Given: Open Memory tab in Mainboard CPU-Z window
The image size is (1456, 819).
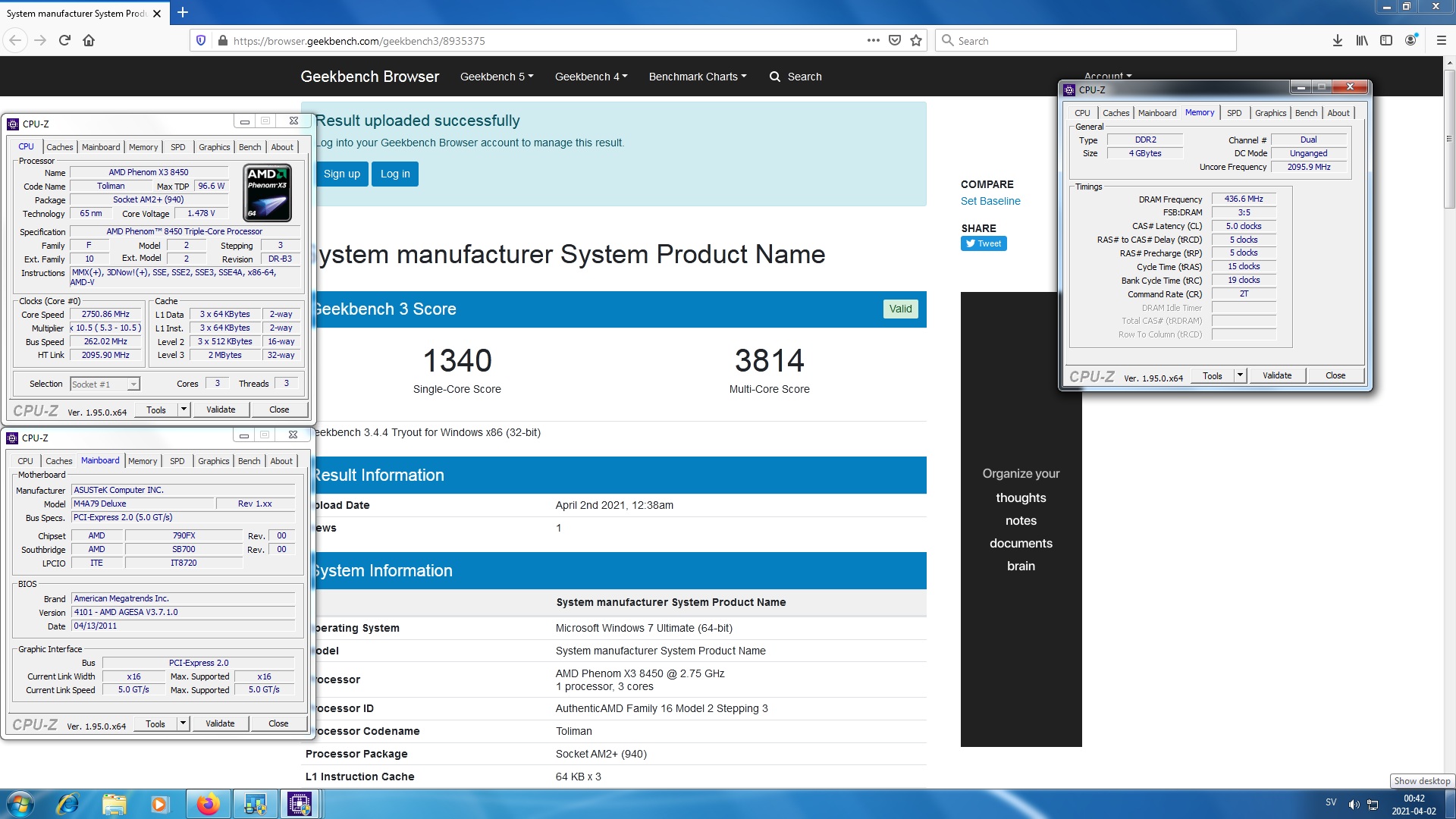Looking at the screenshot, I should [x=143, y=461].
